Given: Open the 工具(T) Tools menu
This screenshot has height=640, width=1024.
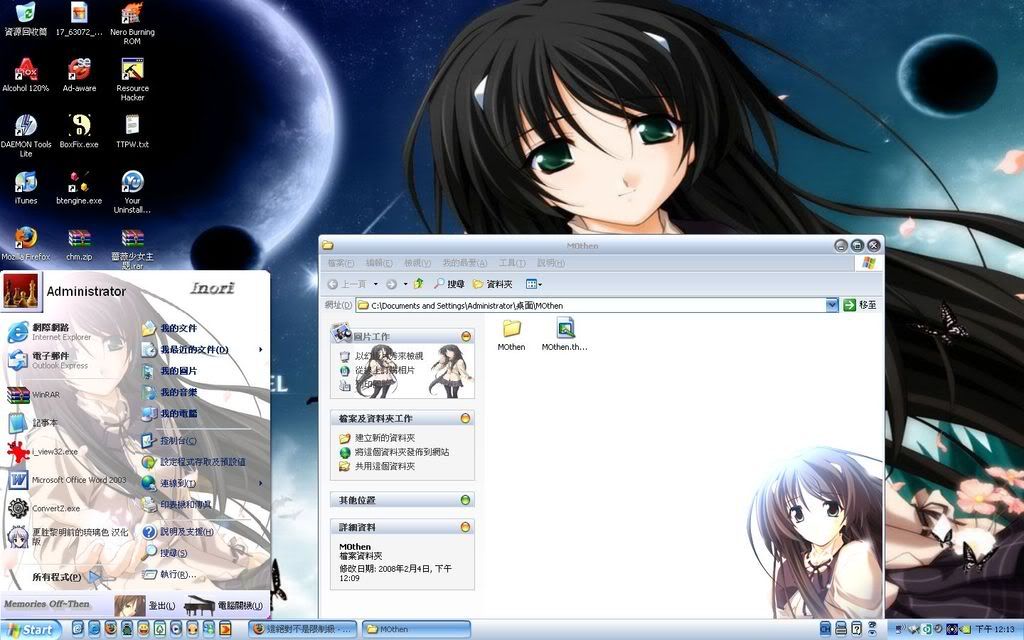Looking at the screenshot, I should coord(512,263).
